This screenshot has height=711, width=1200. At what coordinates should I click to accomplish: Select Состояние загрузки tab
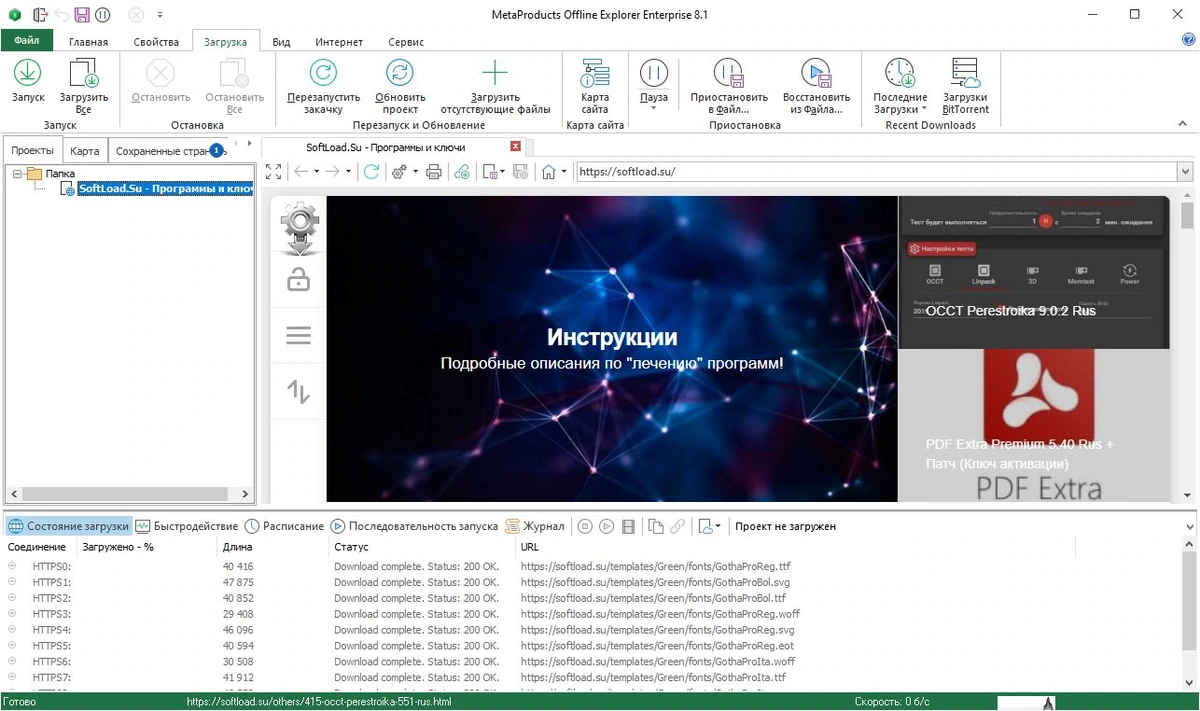(x=68, y=526)
